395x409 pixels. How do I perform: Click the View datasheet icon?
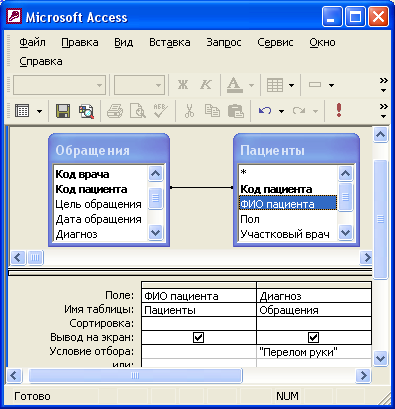coord(22,111)
